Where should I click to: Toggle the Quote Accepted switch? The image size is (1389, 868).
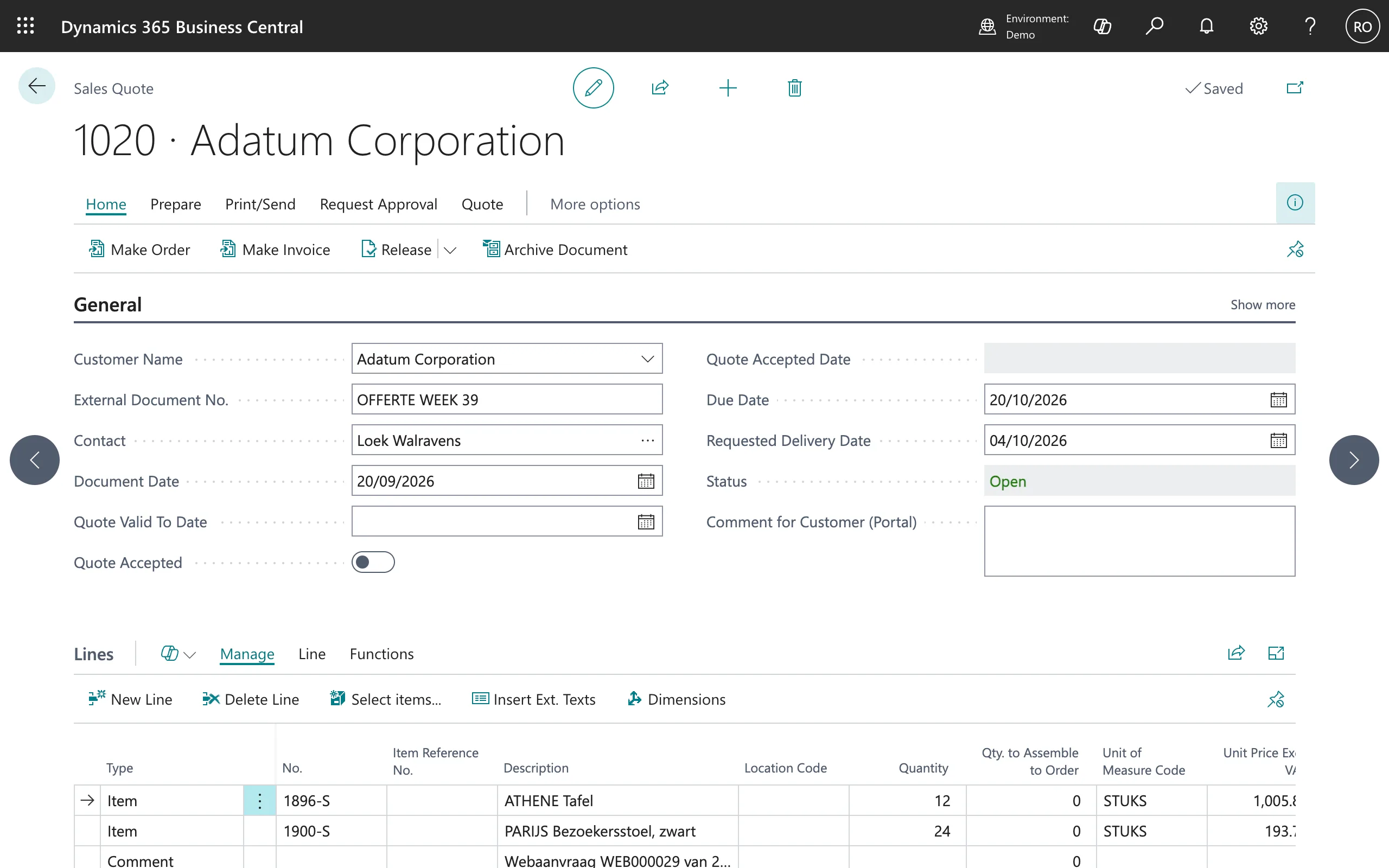(373, 563)
